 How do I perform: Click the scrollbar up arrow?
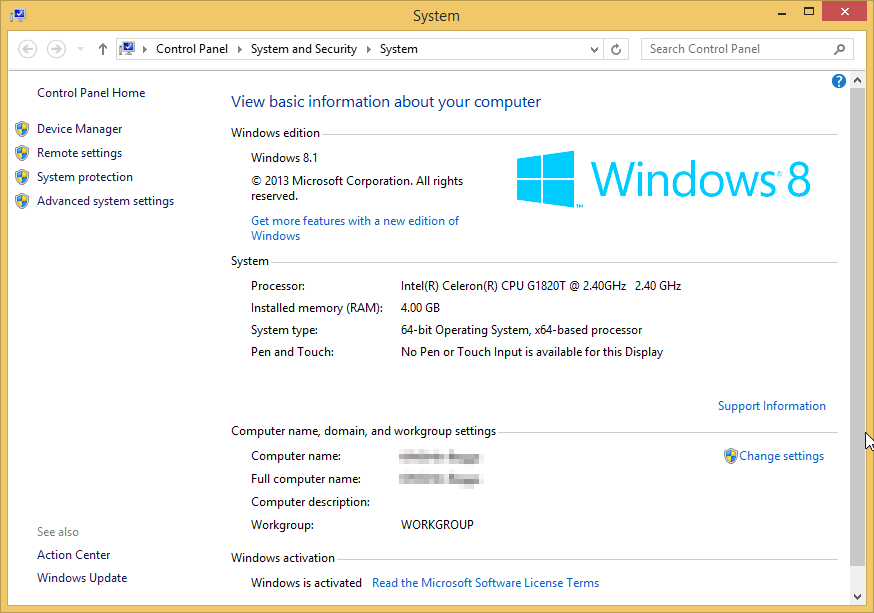pyautogui.click(x=858, y=81)
